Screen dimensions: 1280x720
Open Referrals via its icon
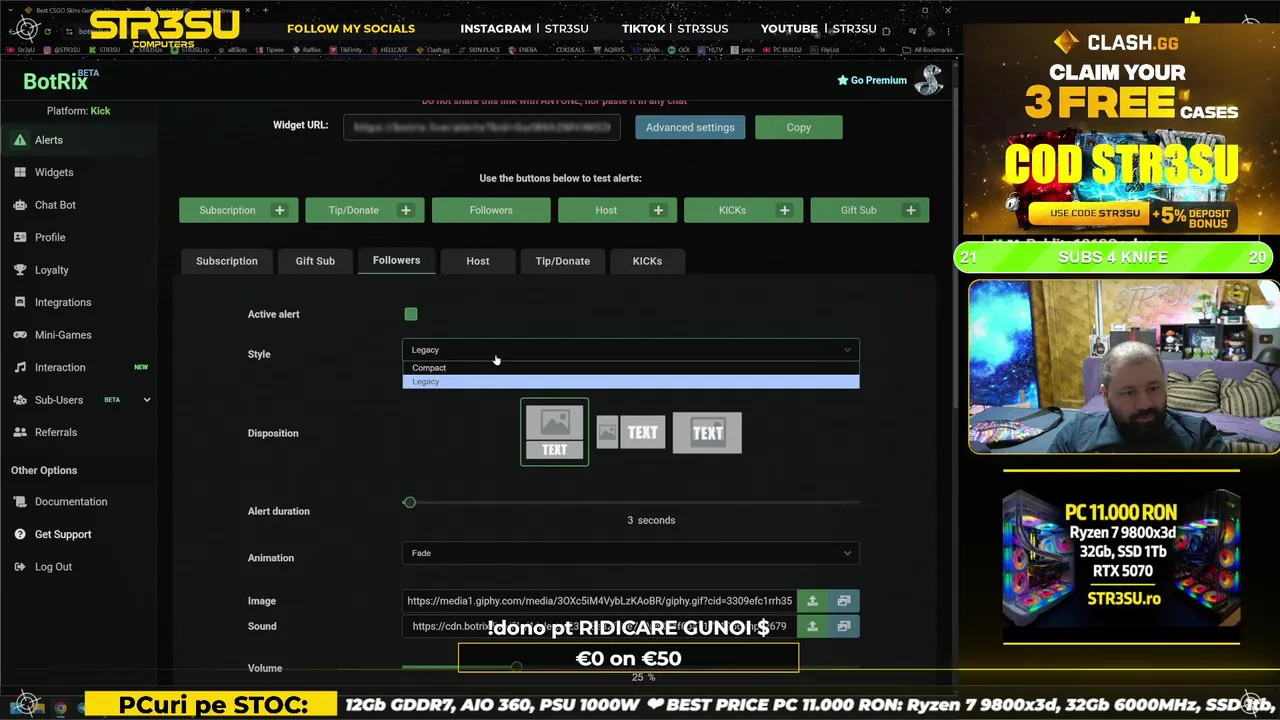(x=20, y=432)
